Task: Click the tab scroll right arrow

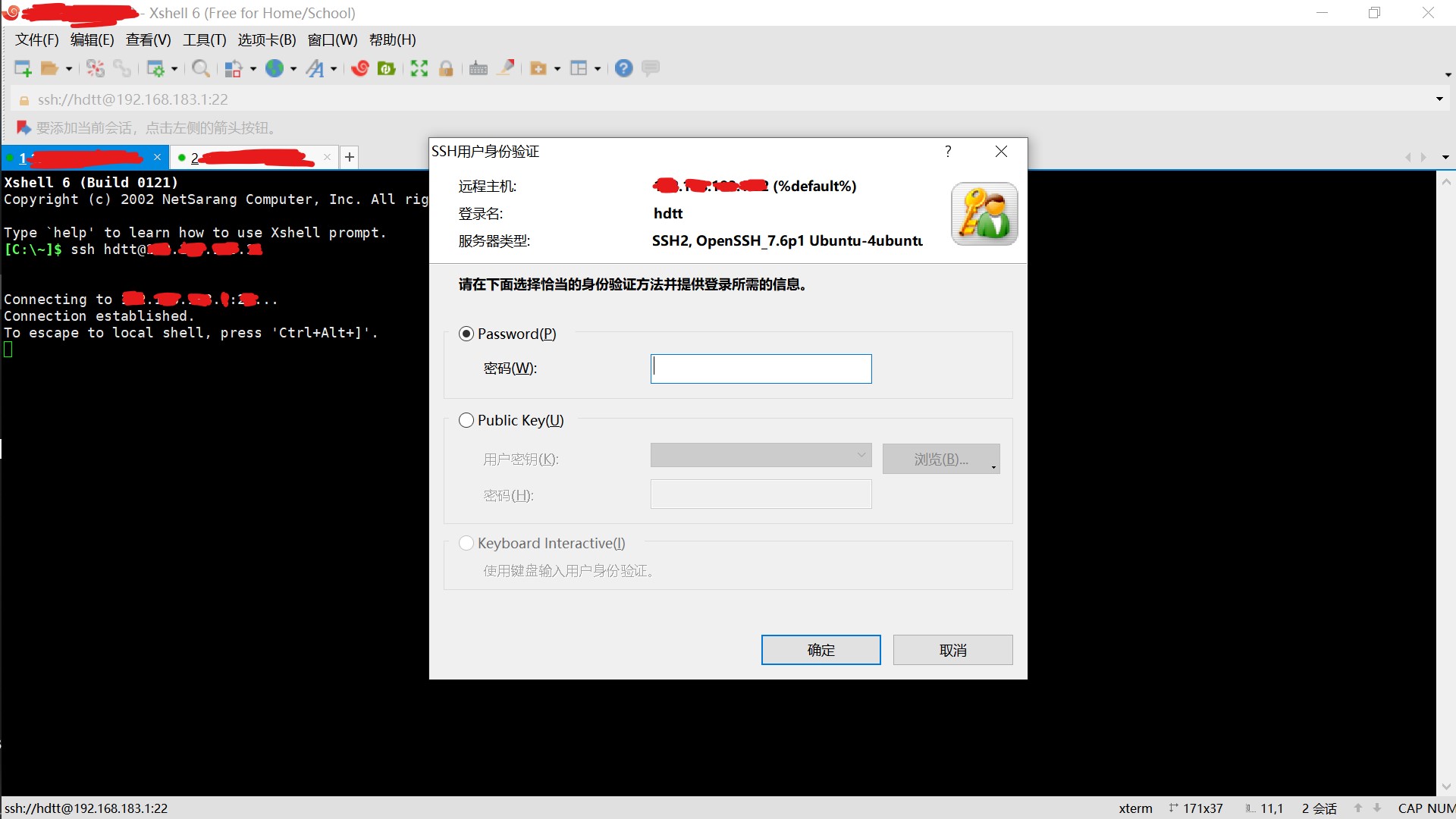Action: pyautogui.click(x=1423, y=158)
